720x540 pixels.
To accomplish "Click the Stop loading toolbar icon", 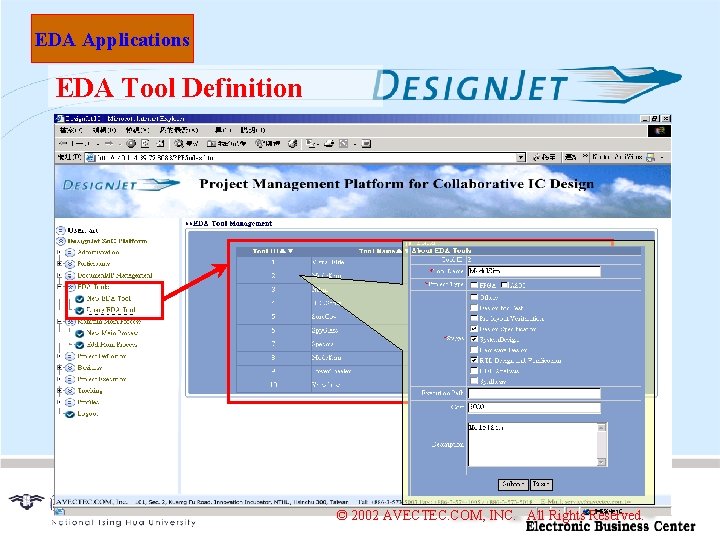I will coord(131,144).
